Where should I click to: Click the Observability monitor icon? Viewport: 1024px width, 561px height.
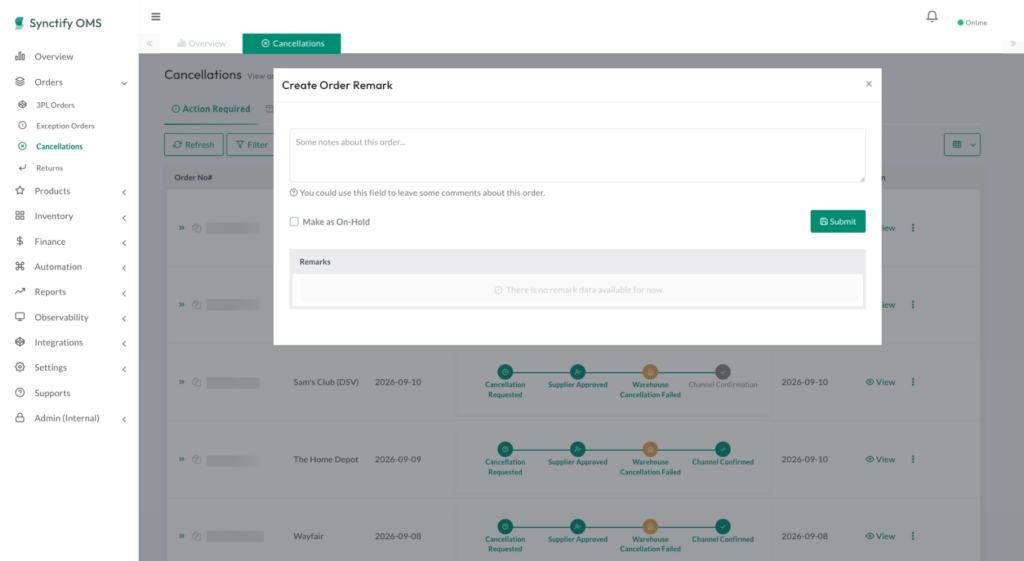[x=20, y=317]
